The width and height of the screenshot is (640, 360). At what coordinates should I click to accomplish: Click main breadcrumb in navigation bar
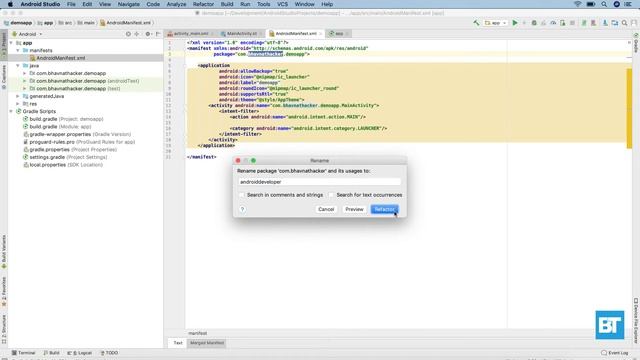pos(86,23)
